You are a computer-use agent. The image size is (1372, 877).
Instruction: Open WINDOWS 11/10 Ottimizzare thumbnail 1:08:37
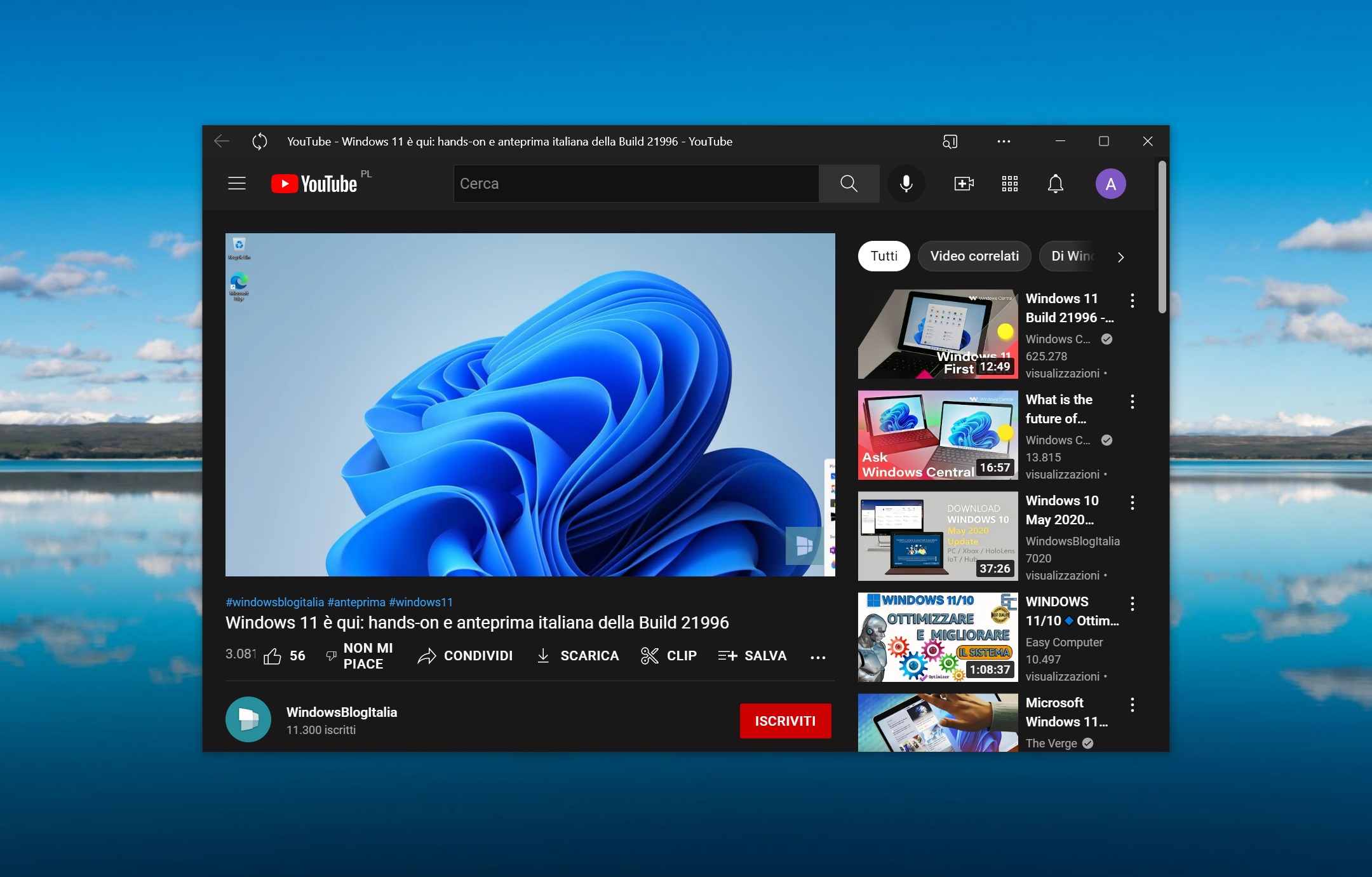pyautogui.click(x=938, y=637)
